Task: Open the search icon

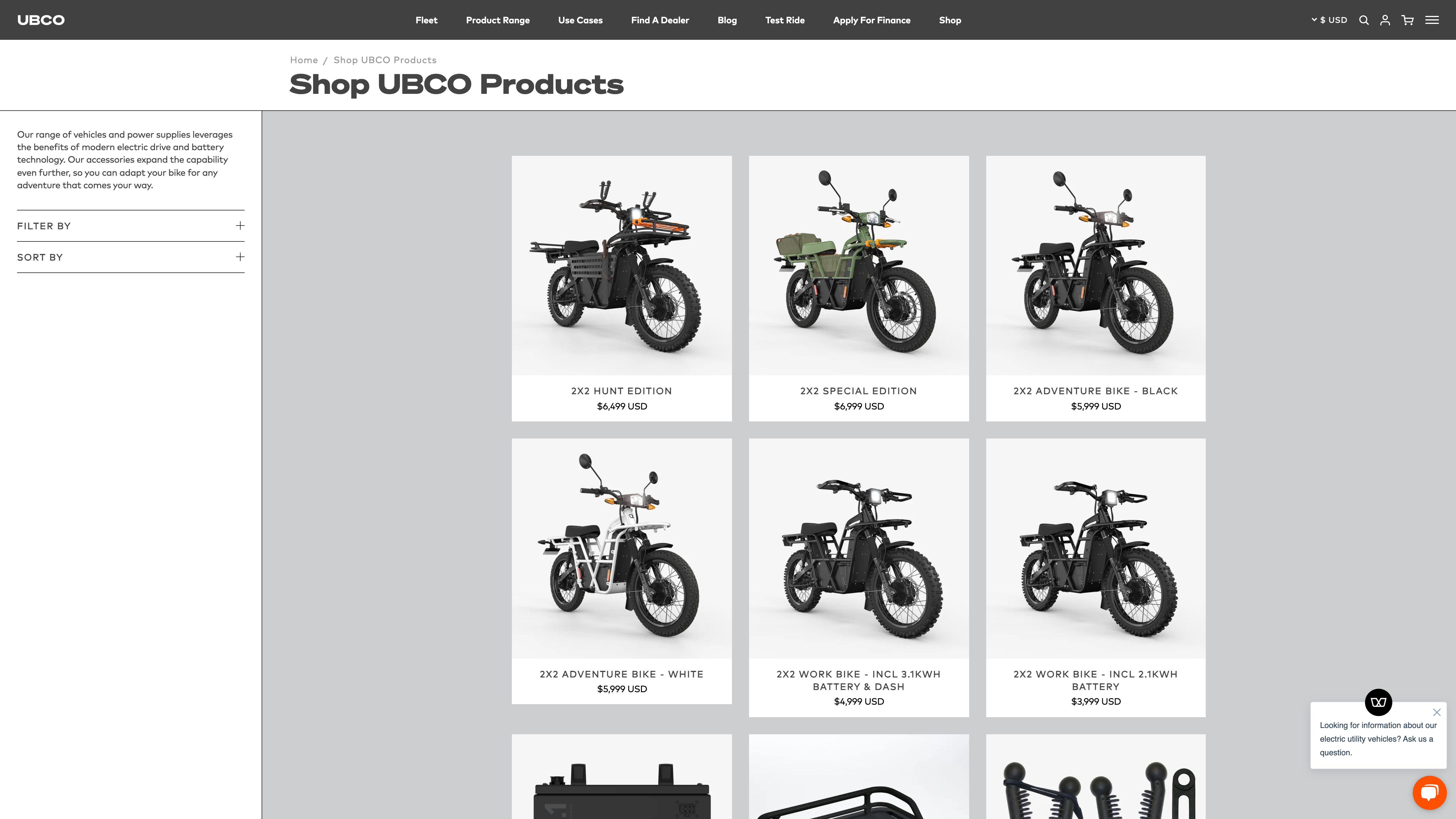Action: (x=1364, y=20)
